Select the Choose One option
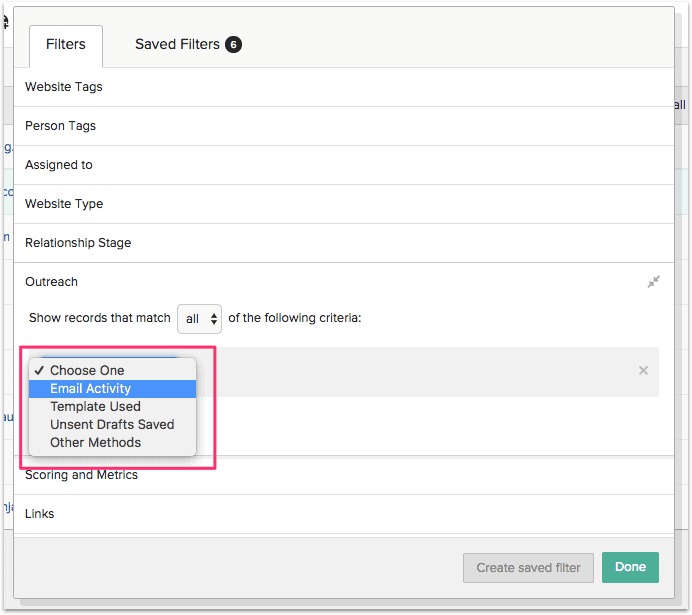 coord(87,371)
